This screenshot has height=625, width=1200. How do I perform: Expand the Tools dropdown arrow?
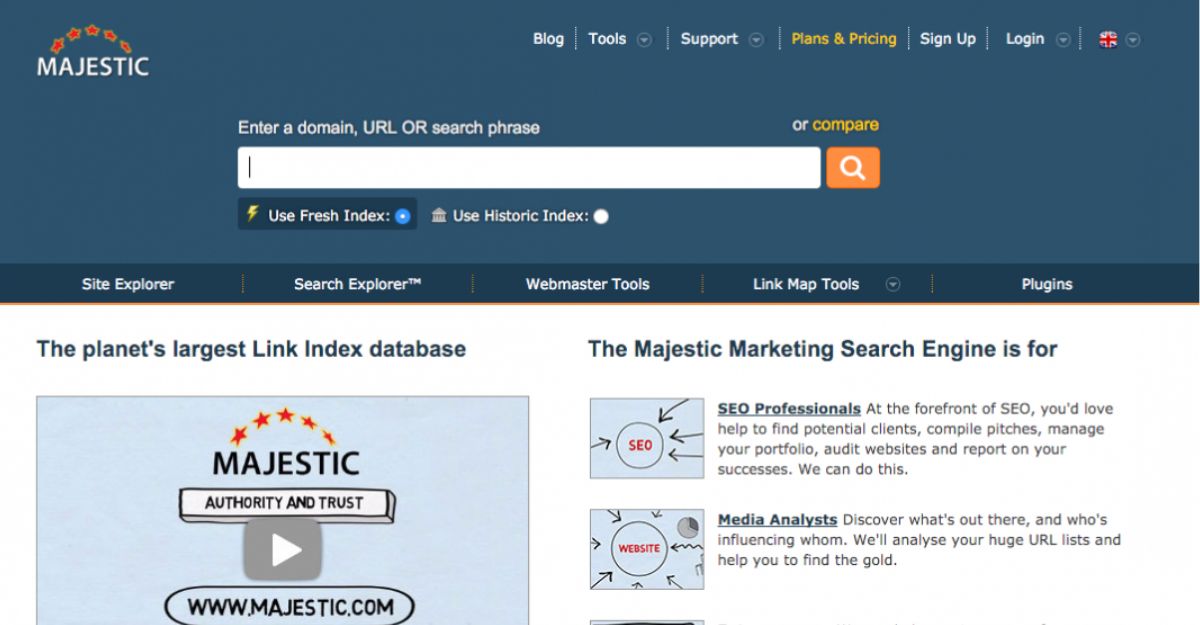pos(645,40)
